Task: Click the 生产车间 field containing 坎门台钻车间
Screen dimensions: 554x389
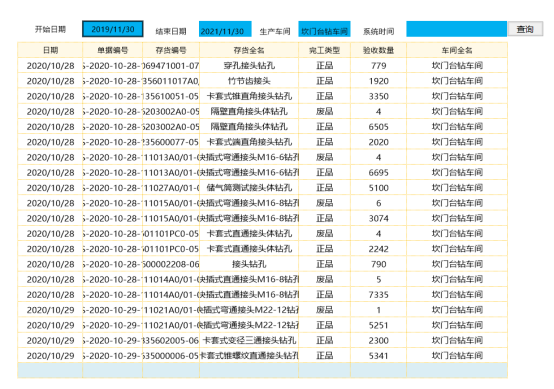Action: point(324,29)
